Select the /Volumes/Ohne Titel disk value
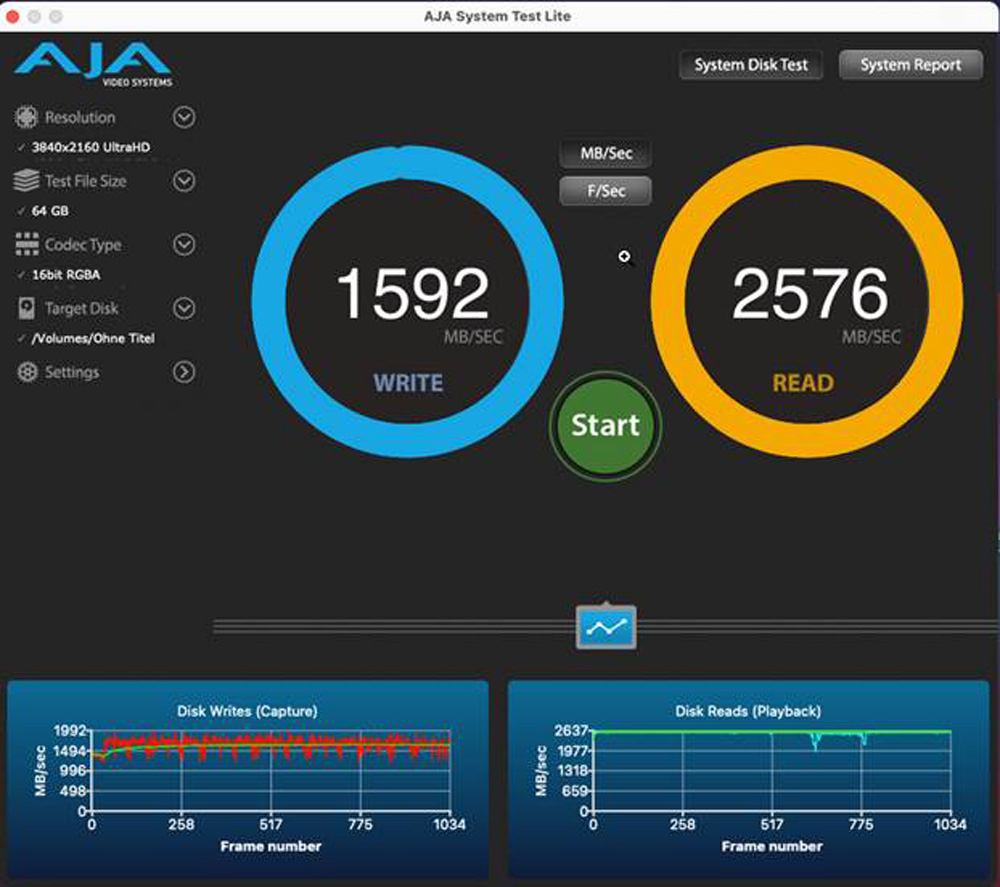Screen dimensions: 1000x887 tap(93, 339)
